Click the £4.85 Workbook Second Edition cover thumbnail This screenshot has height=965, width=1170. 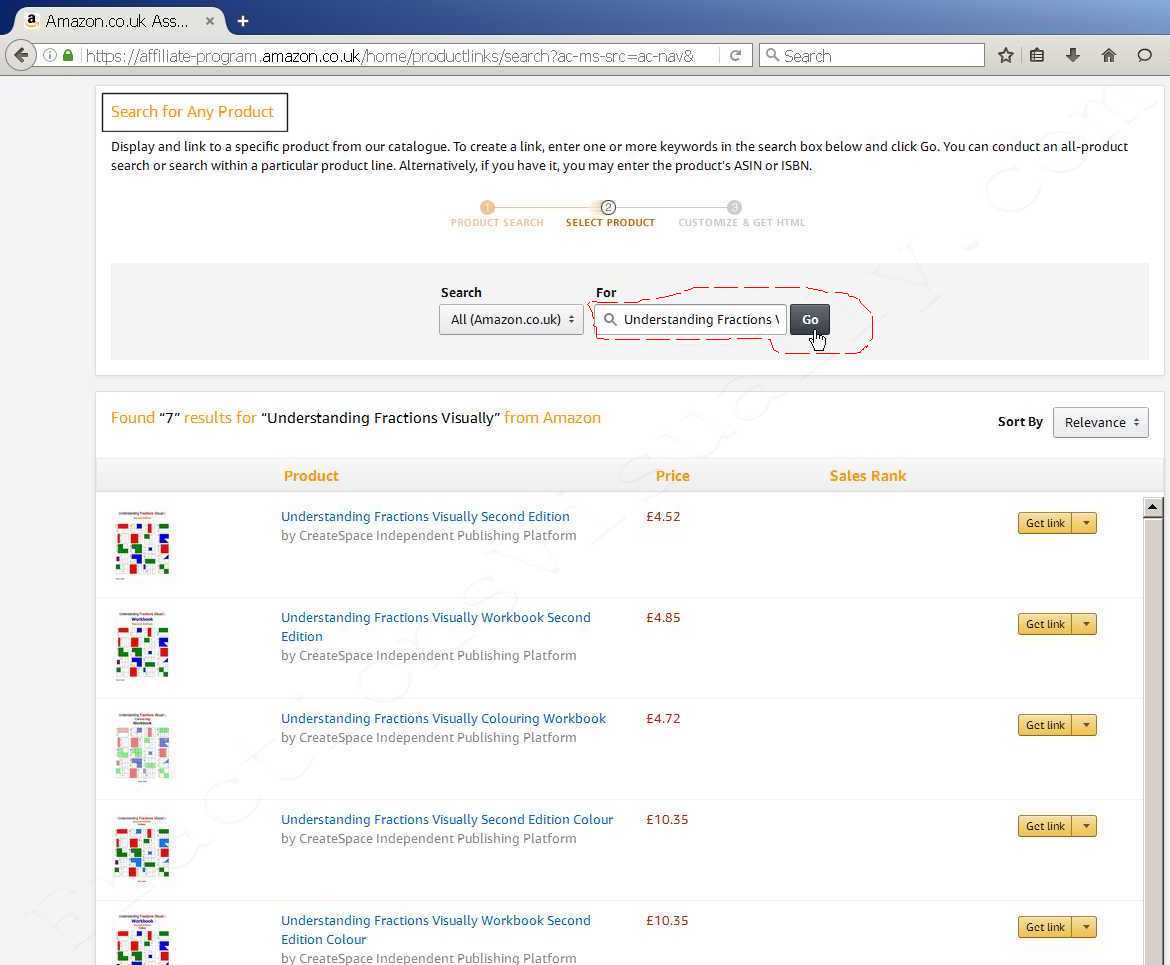(143, 646)
